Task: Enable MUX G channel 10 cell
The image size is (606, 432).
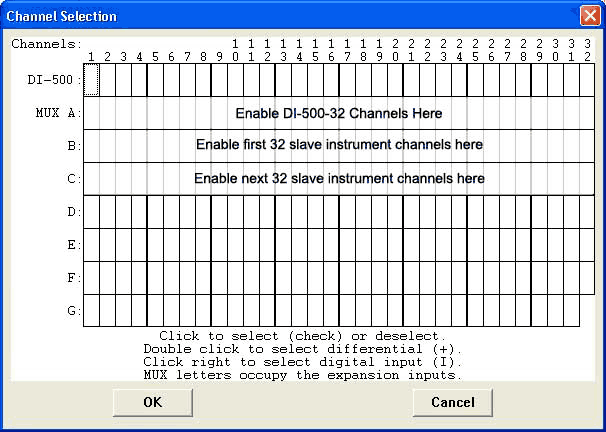Action: point(235,311)
